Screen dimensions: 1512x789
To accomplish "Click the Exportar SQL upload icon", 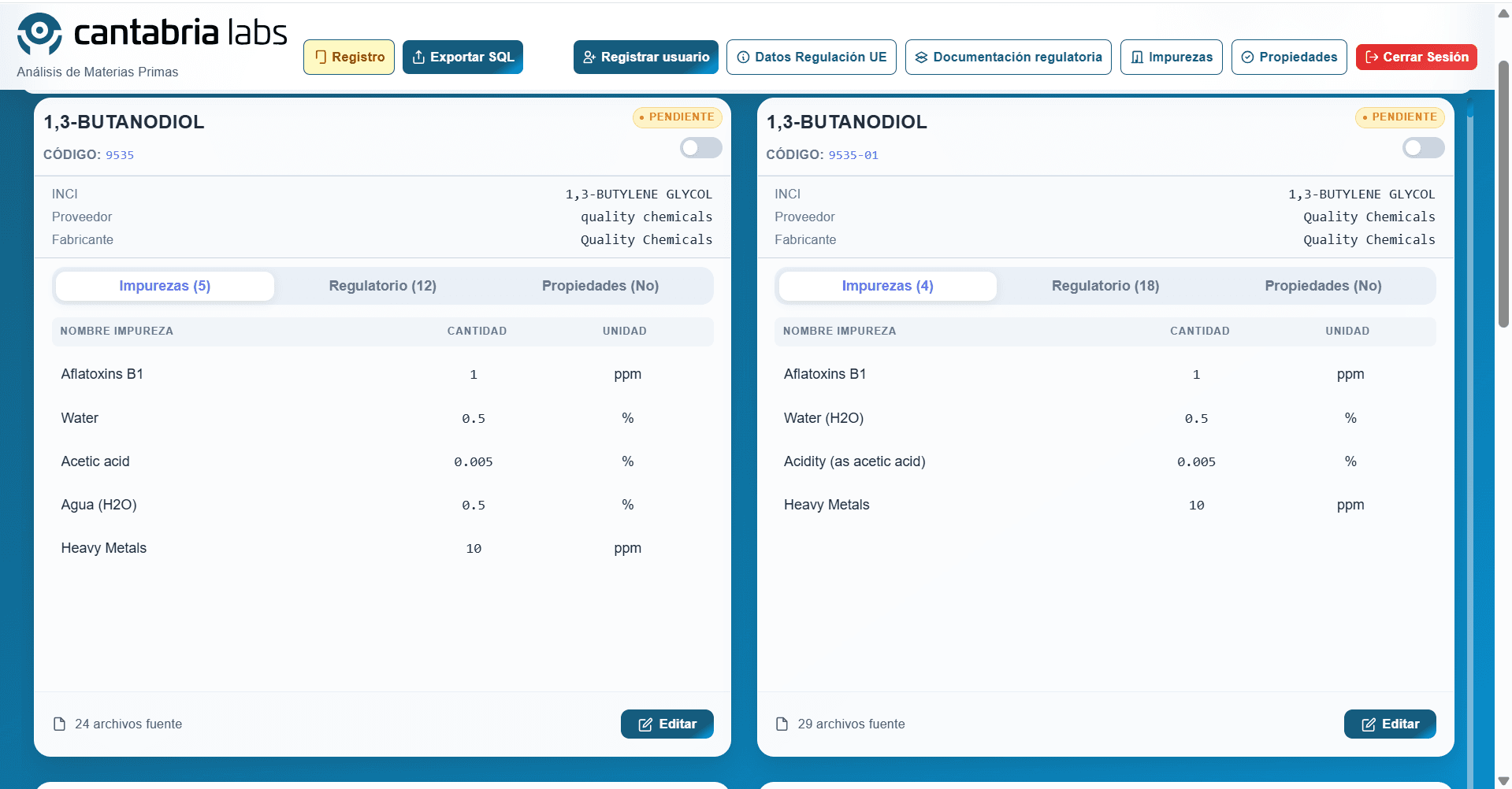I will (418, 57).
